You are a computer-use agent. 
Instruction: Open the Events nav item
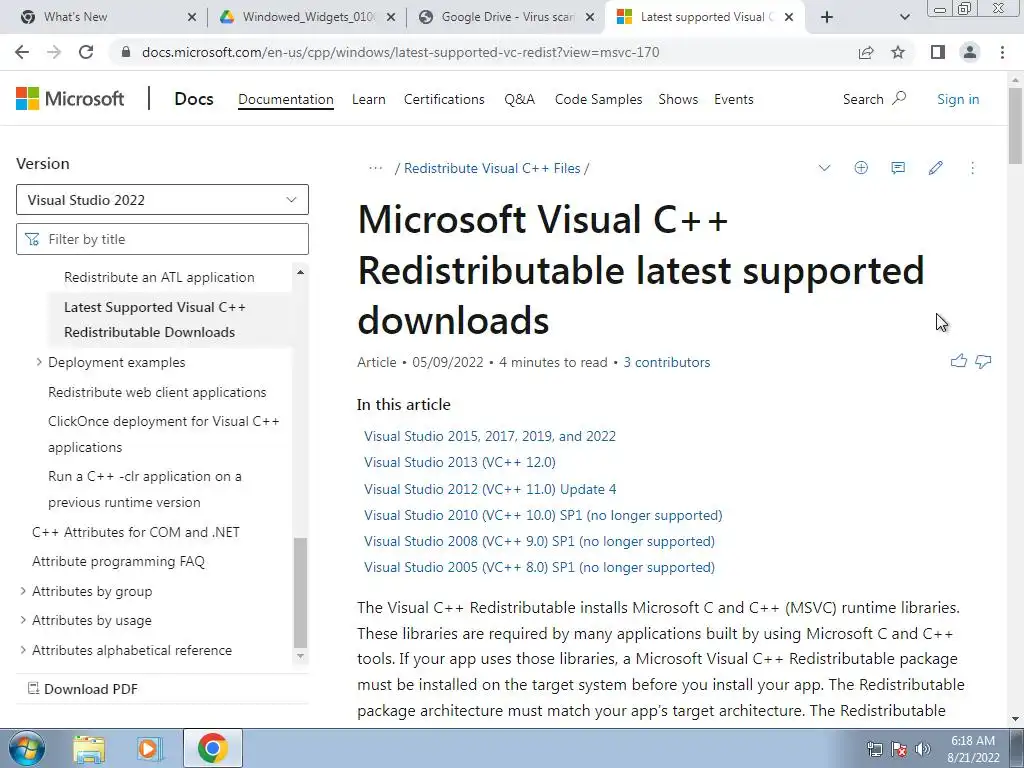pos(733,99)
